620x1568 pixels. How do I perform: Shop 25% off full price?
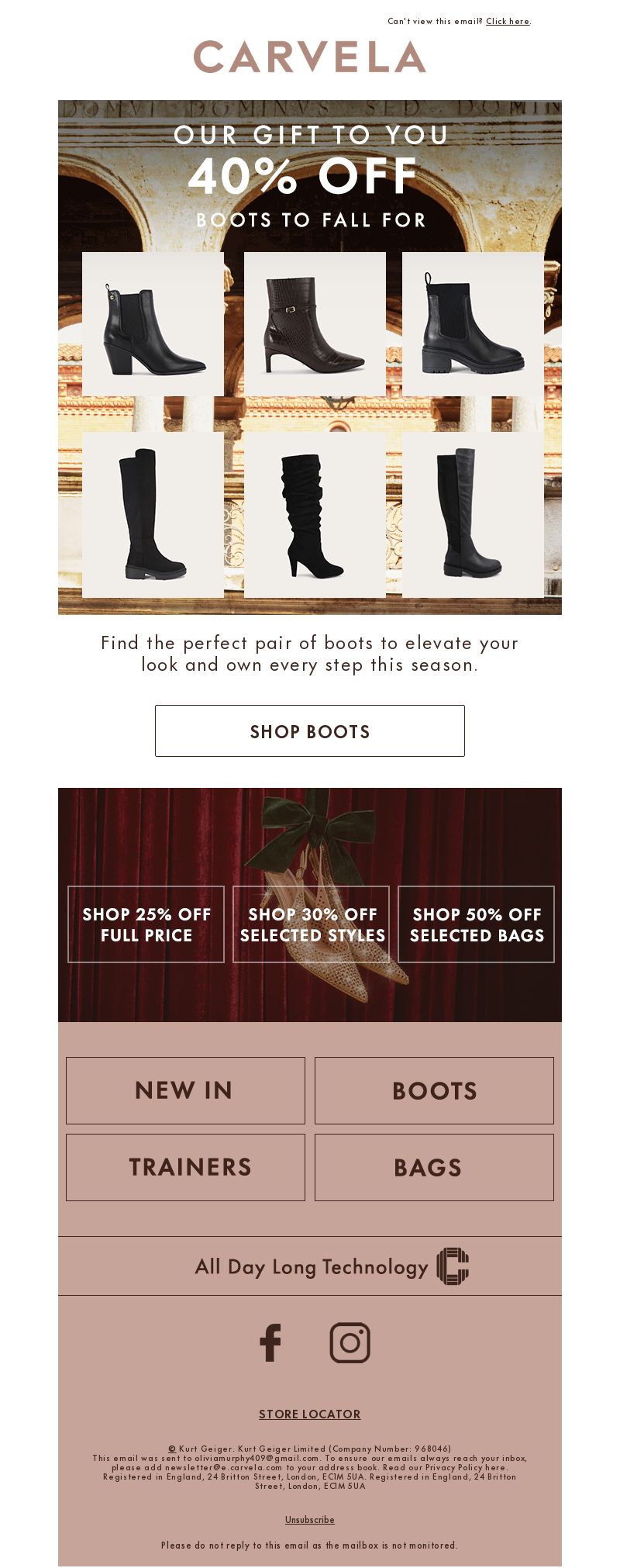point(146,924)
